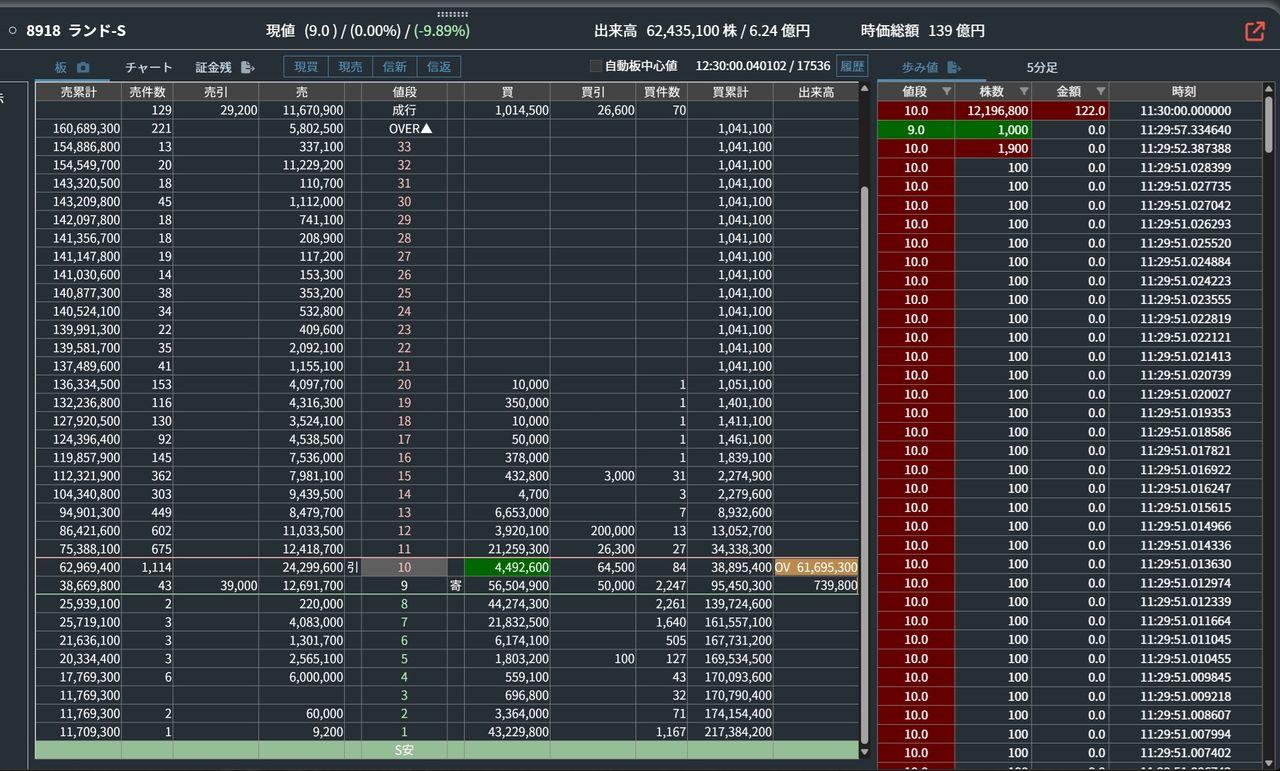The image size is (1280, 771).
Task: Select the 5分足 tab
Action: pyautogui.click(x=1041, y=67)
